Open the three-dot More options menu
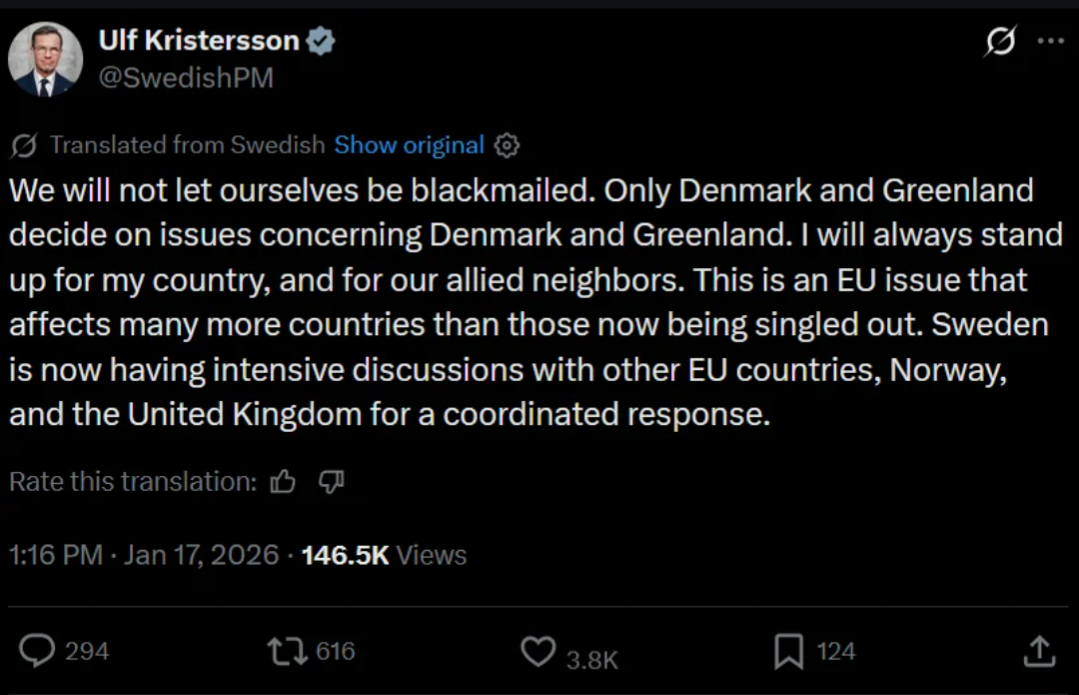 [1051, 42]
